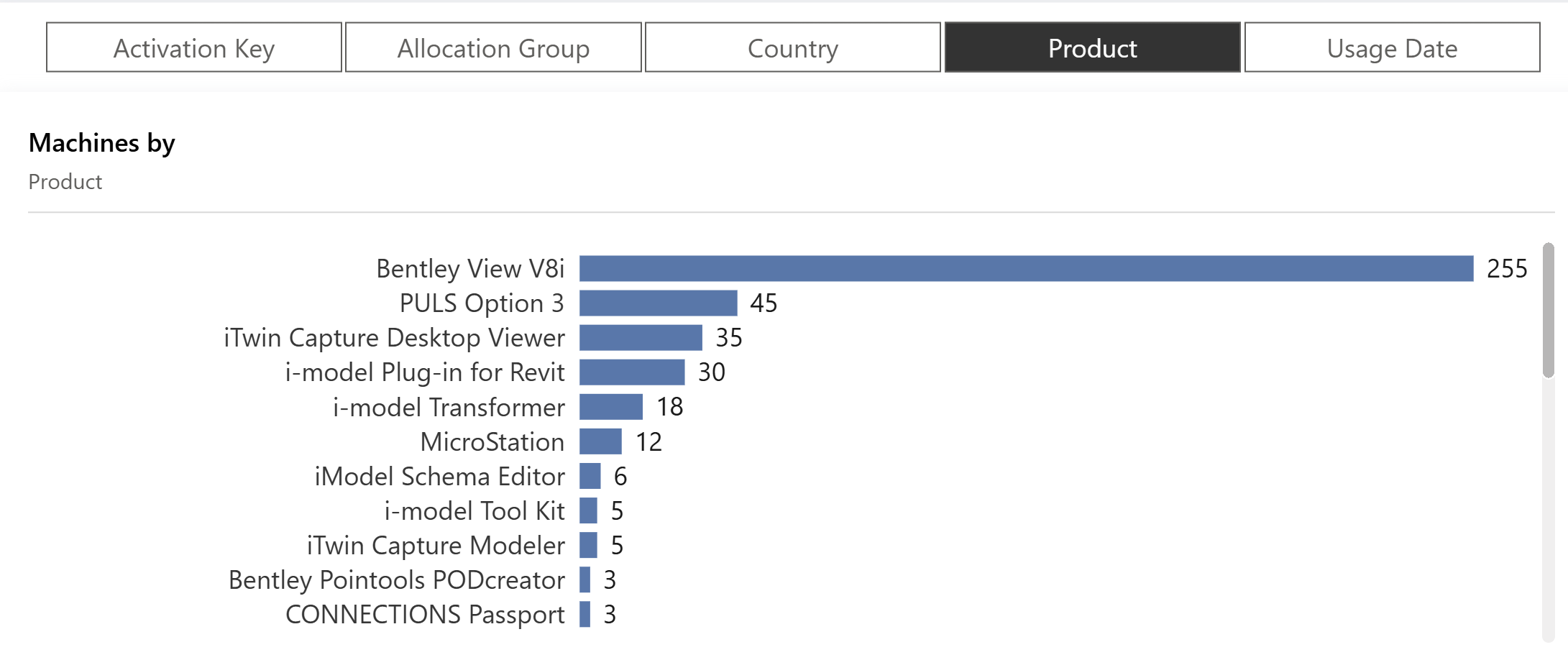Click the 255 data label
This screenshot has height=660, width=1568.
coord(1507,268)
